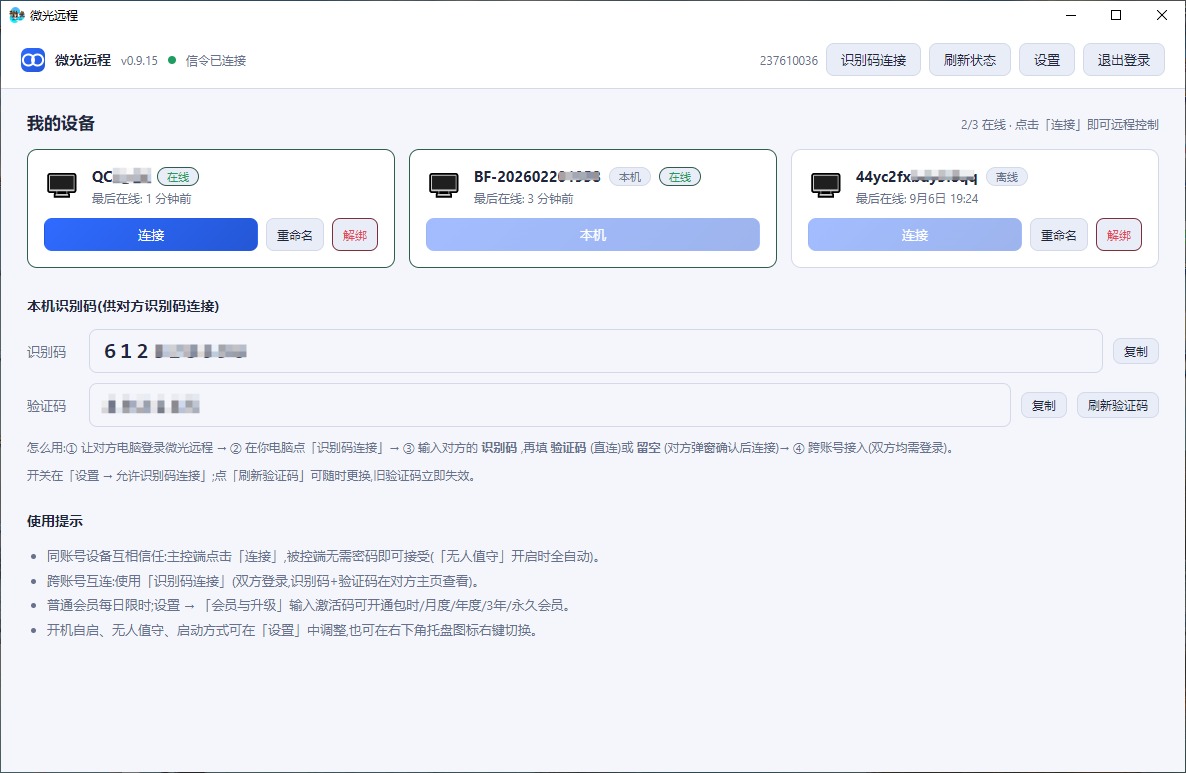Rename the QC device
Image resolution: width=1186 pixels, height=773 pixels.
pos(295,234)
